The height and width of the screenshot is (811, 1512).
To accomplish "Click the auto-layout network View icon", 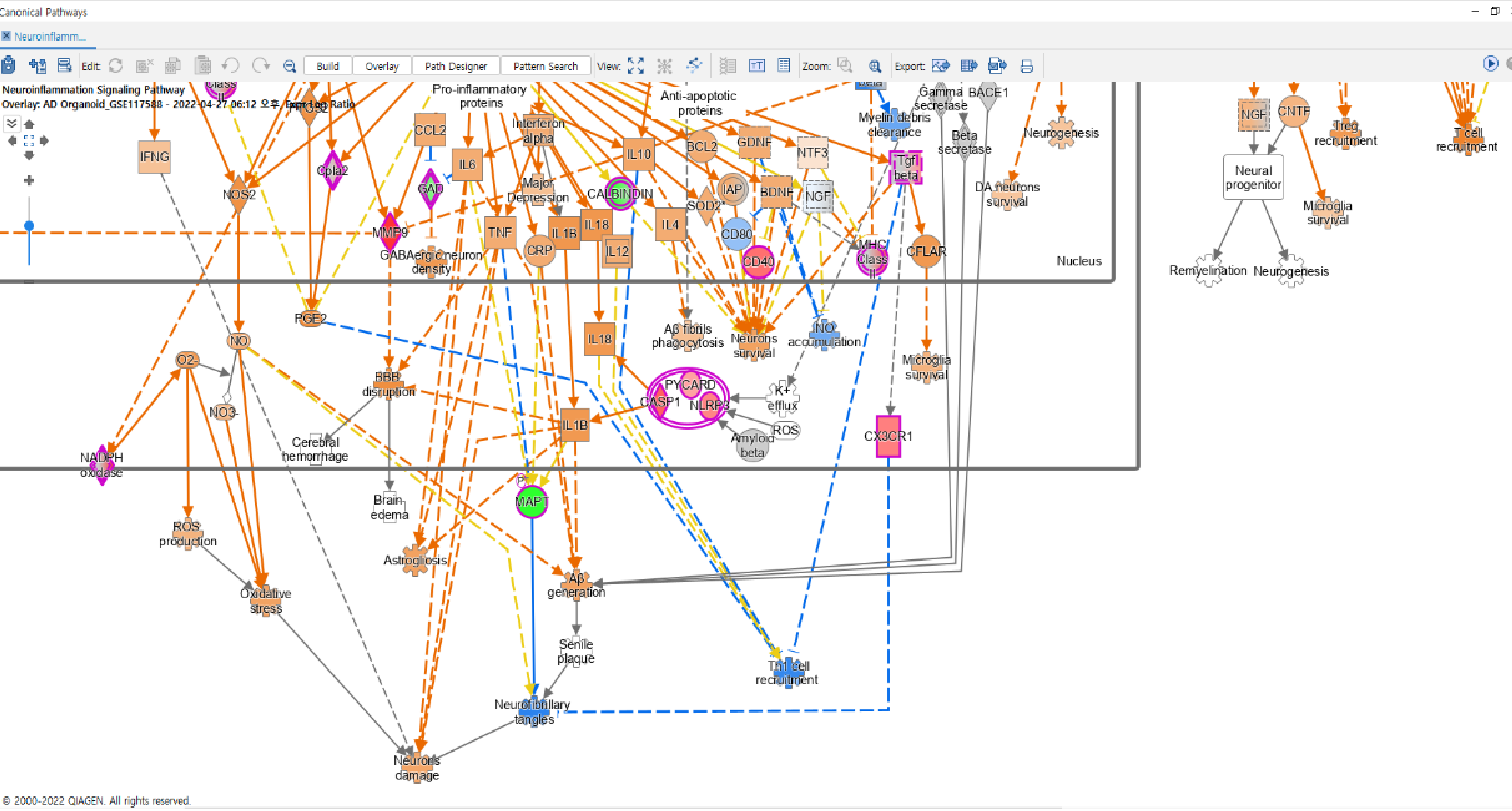I will (x=694, y=65).
